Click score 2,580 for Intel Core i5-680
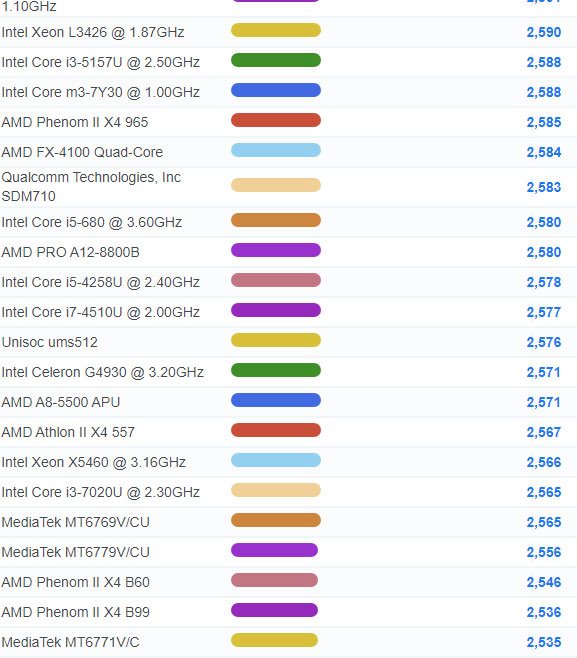Screen dimensions: 577x658 coord(544,222)
